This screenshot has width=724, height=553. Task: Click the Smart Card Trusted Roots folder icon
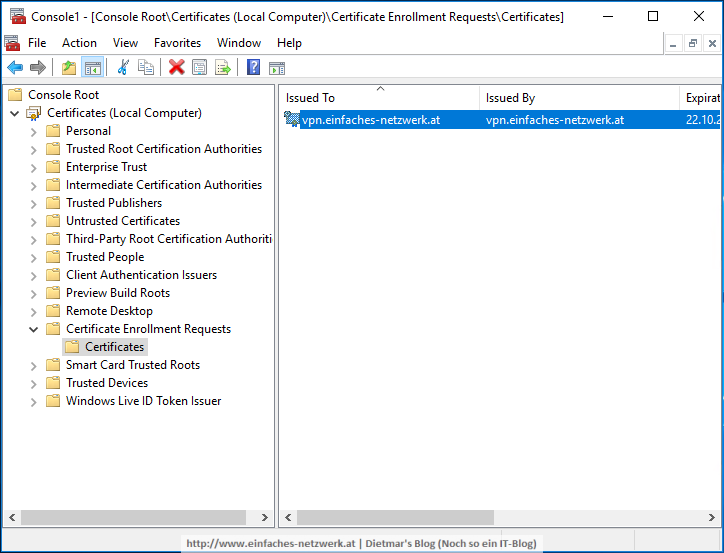pos(53,365)
